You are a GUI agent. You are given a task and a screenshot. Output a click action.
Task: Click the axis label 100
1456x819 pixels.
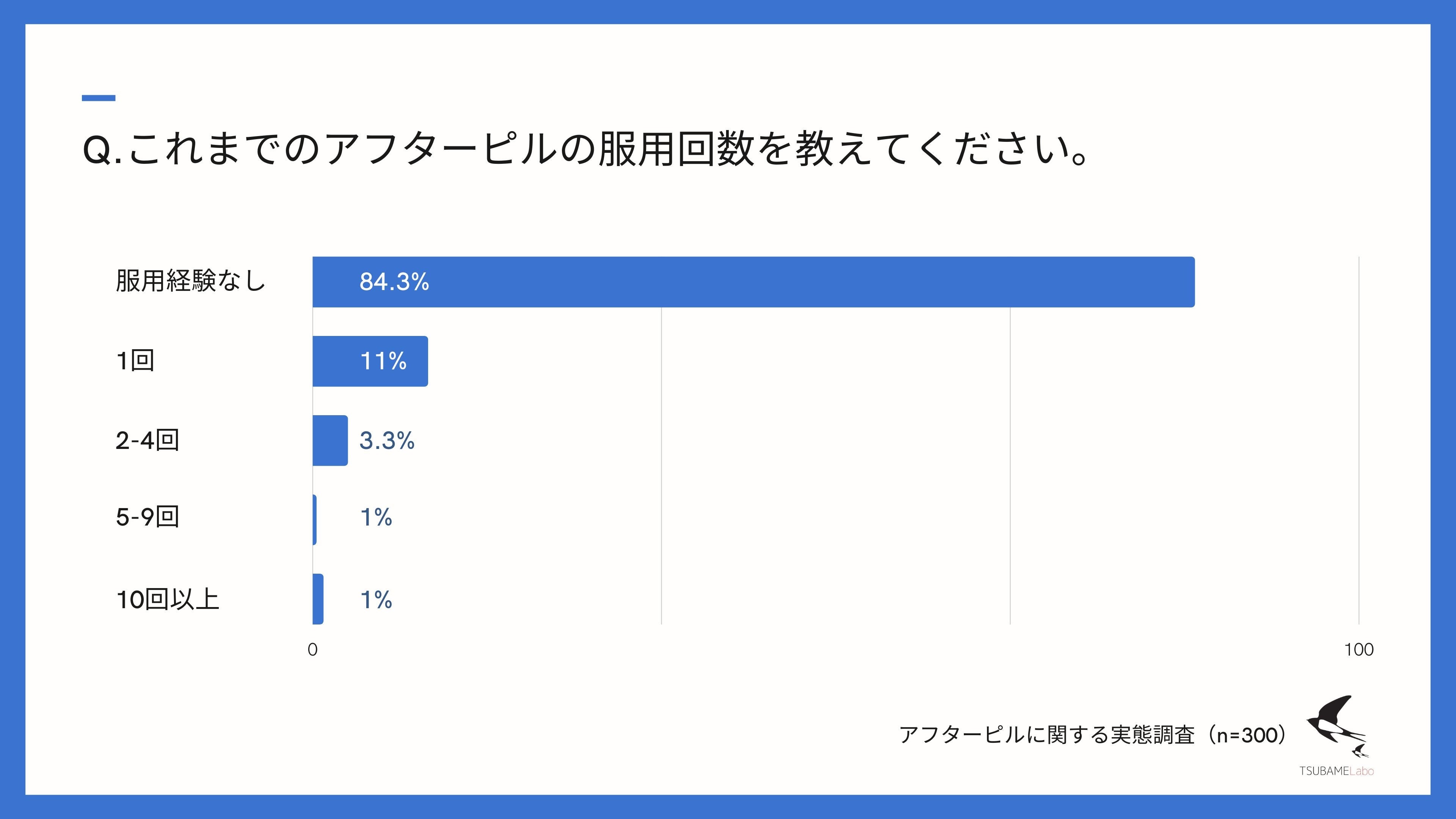1359,650
